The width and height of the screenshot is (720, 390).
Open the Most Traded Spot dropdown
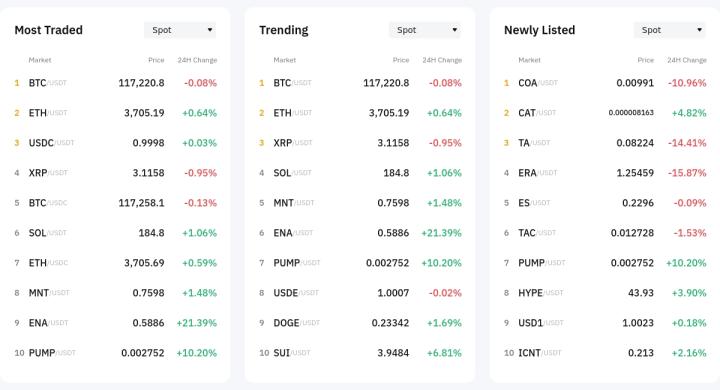pyautogui.click(x=180, y=30)
